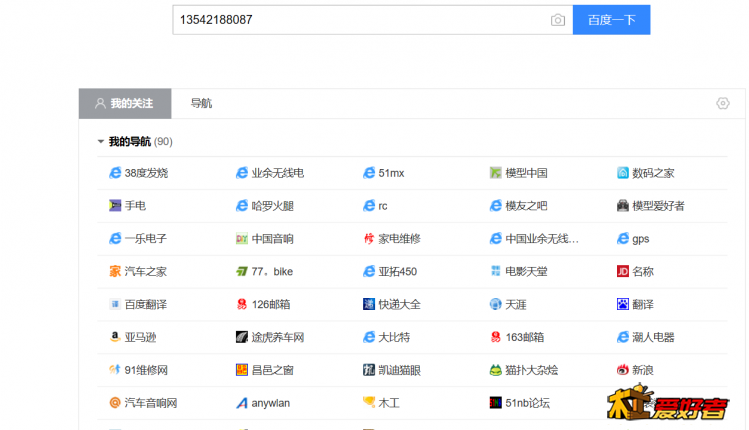Click the 38度发烧 icon
The image size is (749, 430).
(x=115, y=173)
